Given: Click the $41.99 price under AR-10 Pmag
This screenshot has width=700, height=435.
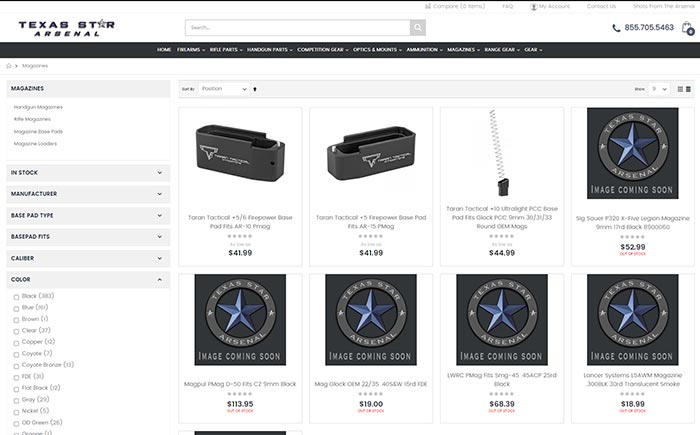Looking at the screenshot, I should [240, 253].
